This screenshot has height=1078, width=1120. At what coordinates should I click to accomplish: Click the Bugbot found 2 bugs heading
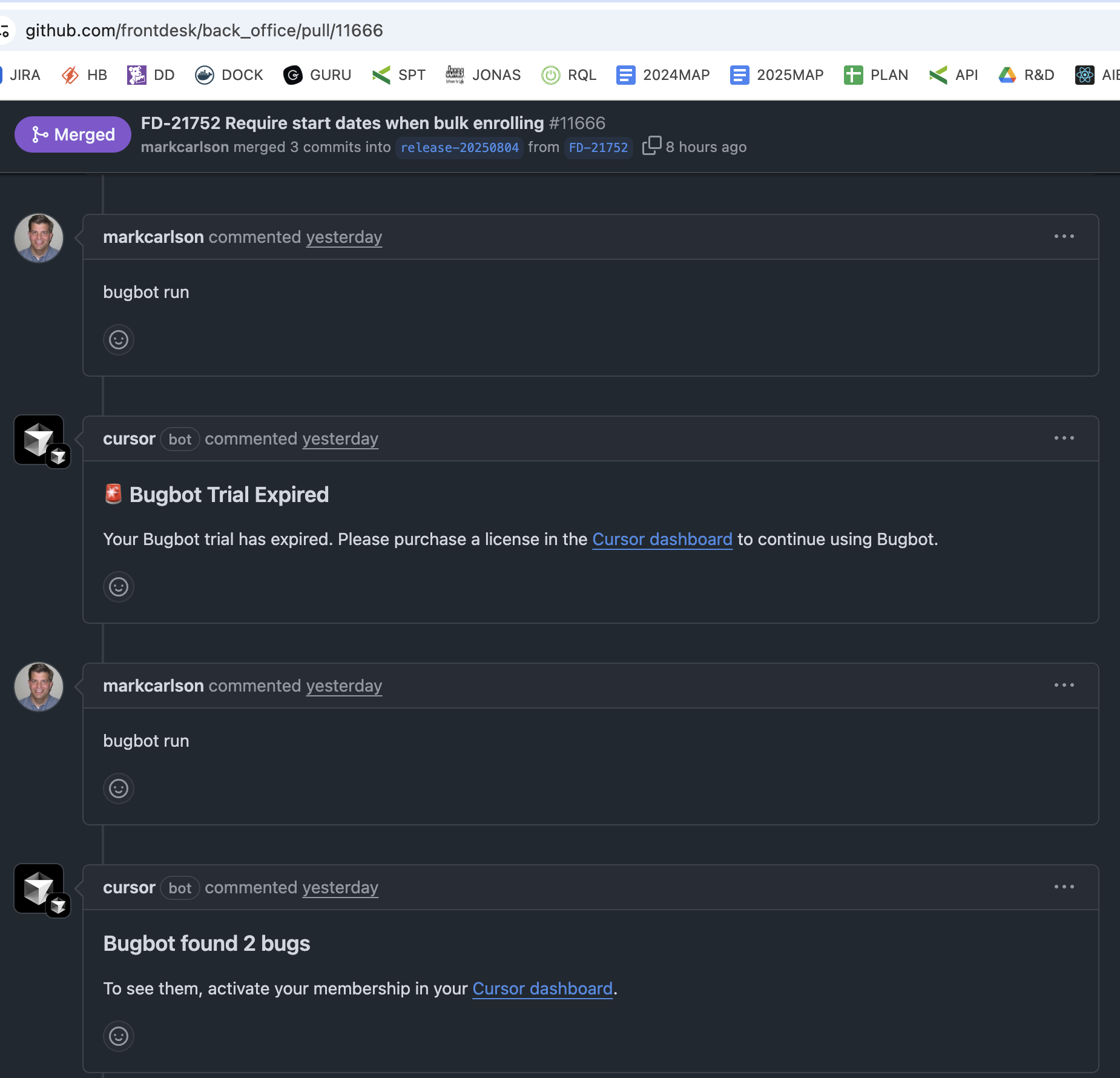tap(207, 944)
